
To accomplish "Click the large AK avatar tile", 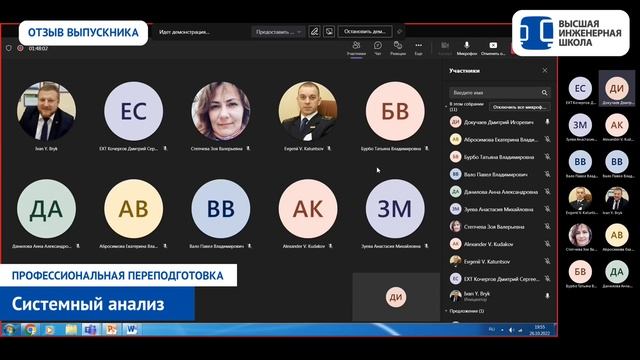I will pos(308,209).
